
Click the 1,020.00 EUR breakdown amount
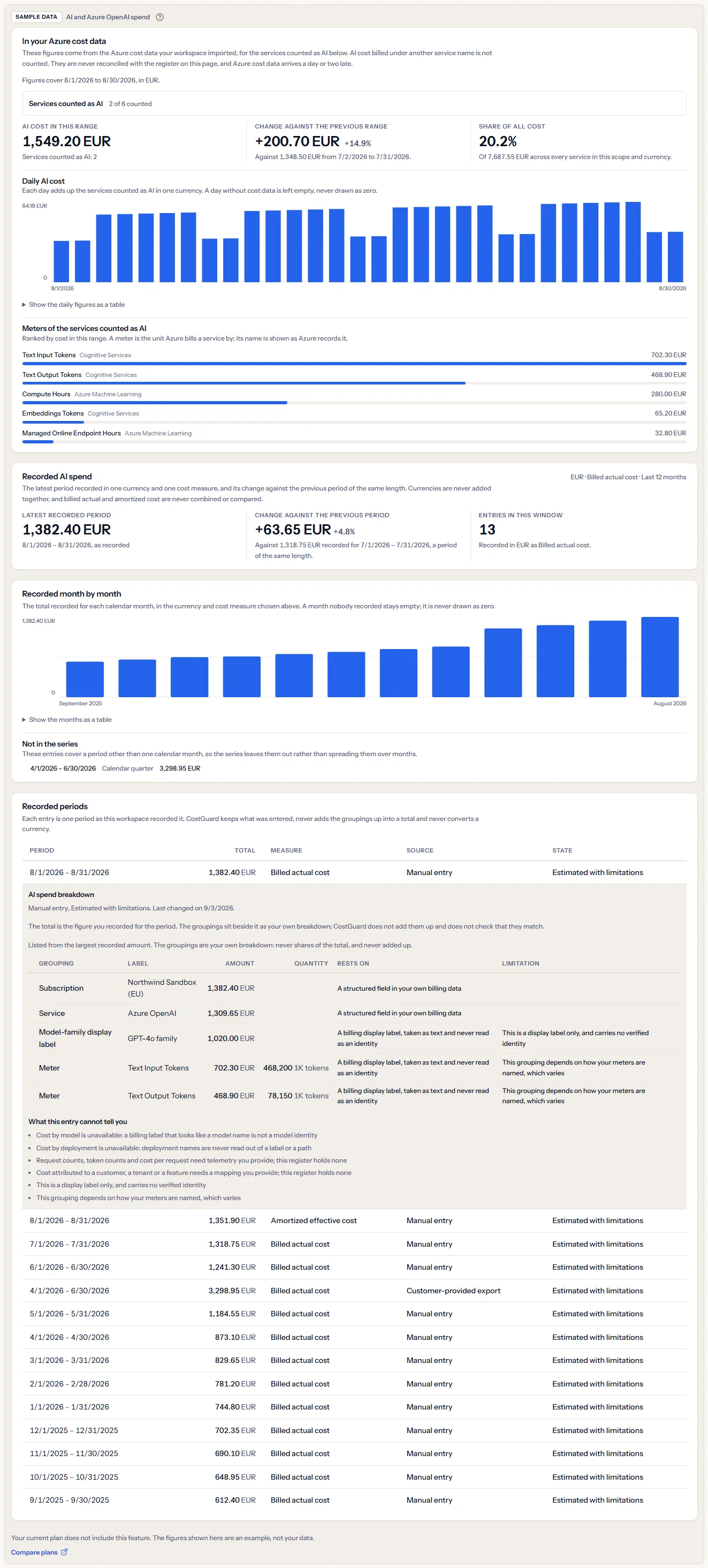coord(231,1038)
